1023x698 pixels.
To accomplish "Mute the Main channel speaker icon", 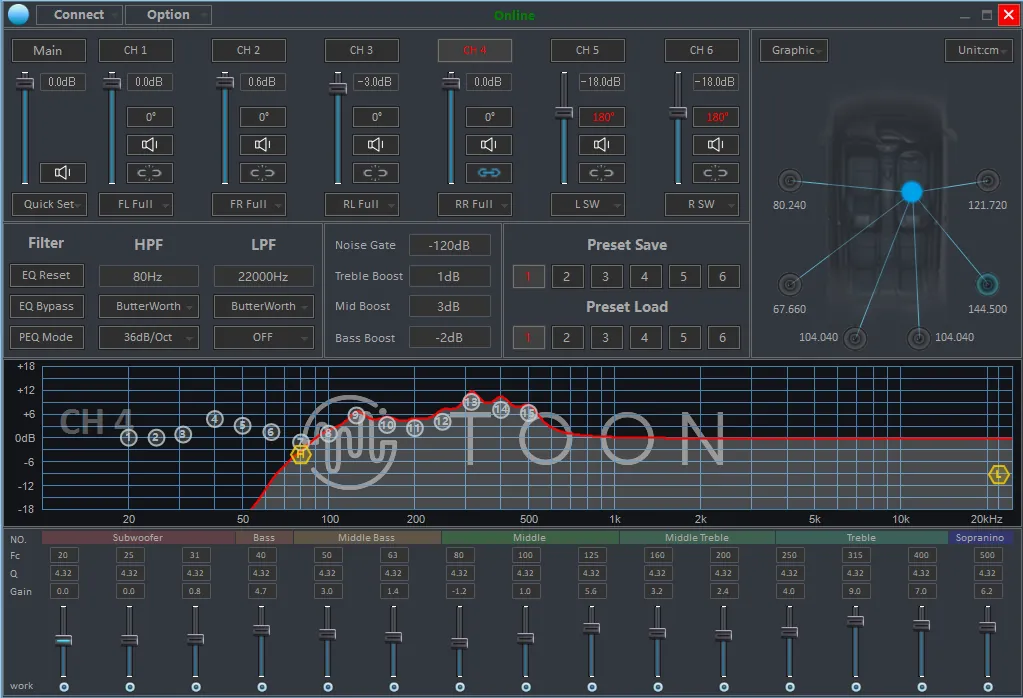I will tap(62, 173).
